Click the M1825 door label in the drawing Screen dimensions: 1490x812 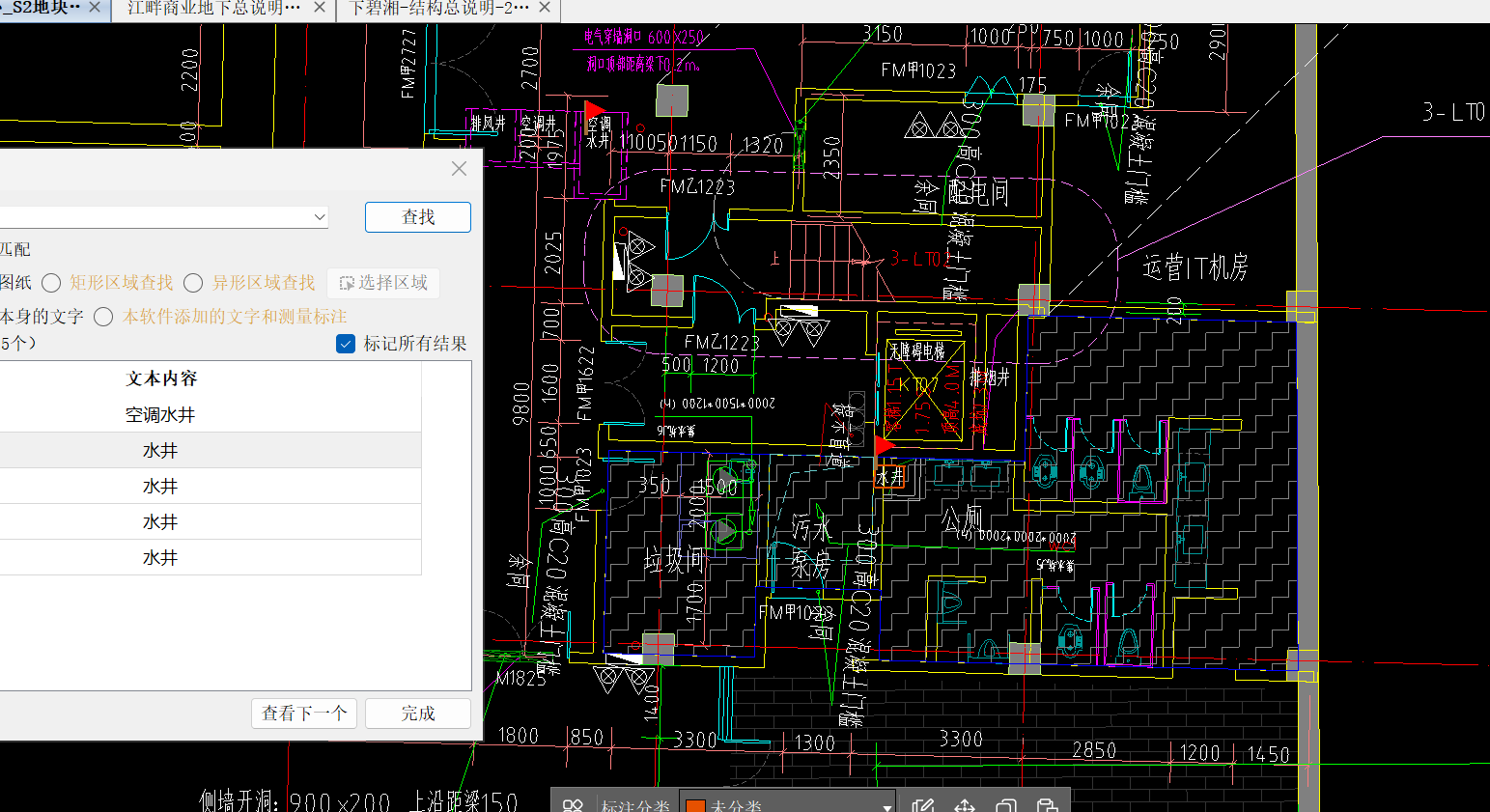522,679
